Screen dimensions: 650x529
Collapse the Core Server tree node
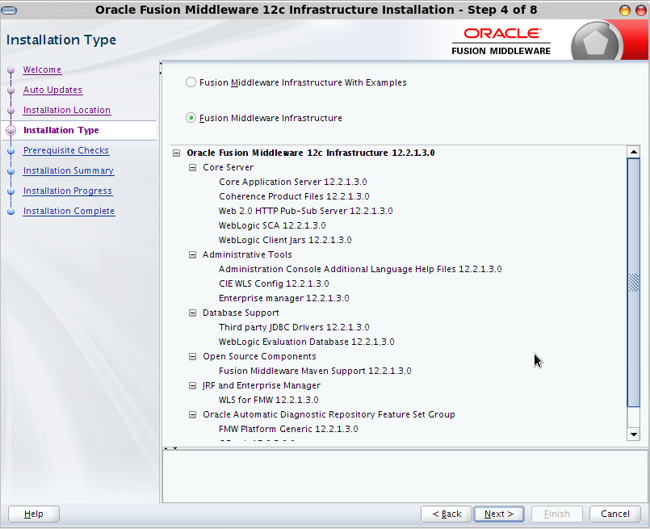click(x=192, y=167)
